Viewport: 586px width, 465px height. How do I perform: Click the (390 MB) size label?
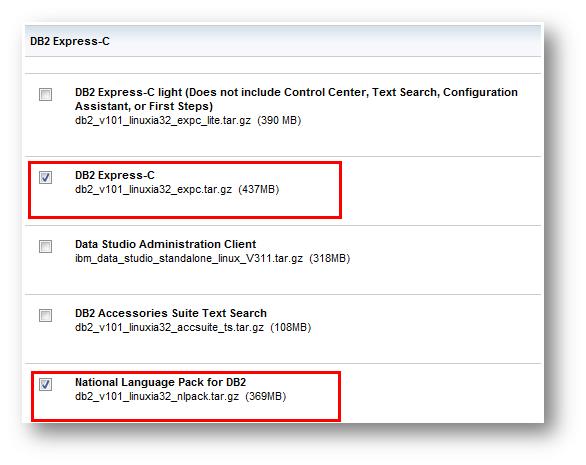[279, 121]
